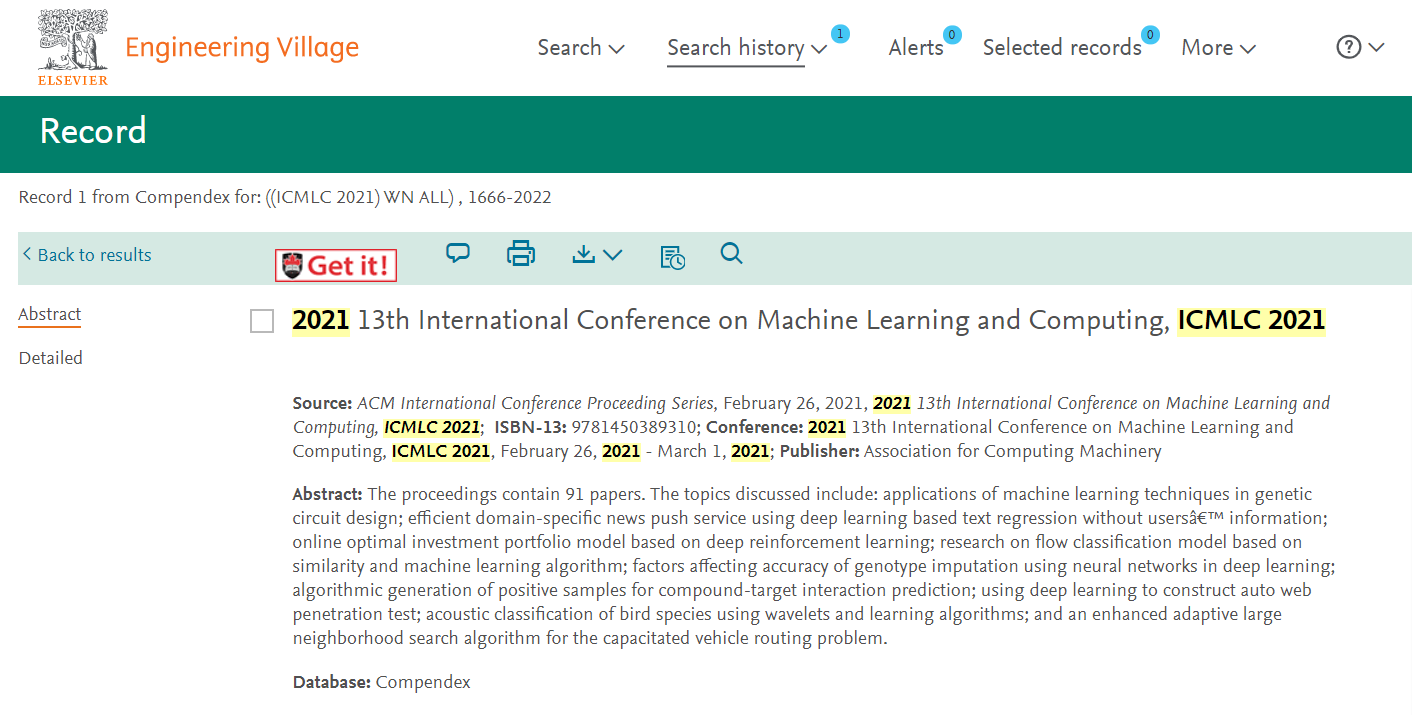Click the speech bubble comment icon
1412x715 pixels.
(x=458, y=254)
